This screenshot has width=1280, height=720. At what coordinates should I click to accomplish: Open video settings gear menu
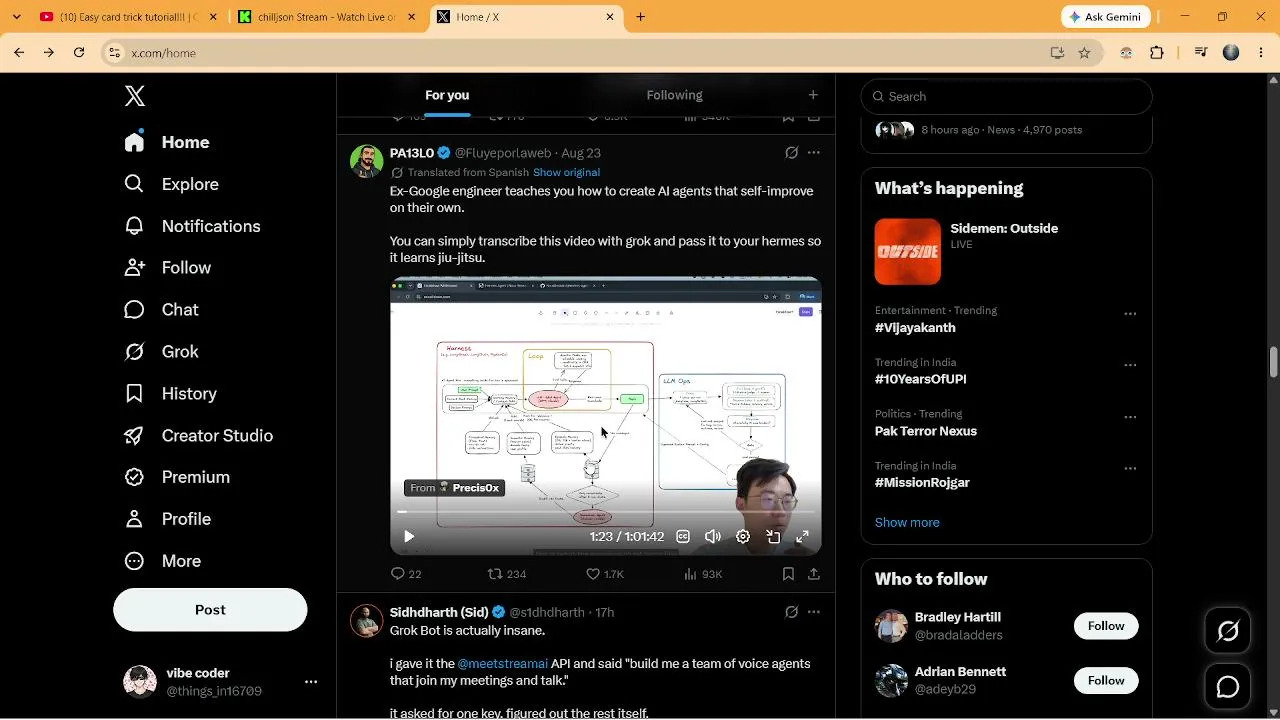tap(743, 537)
